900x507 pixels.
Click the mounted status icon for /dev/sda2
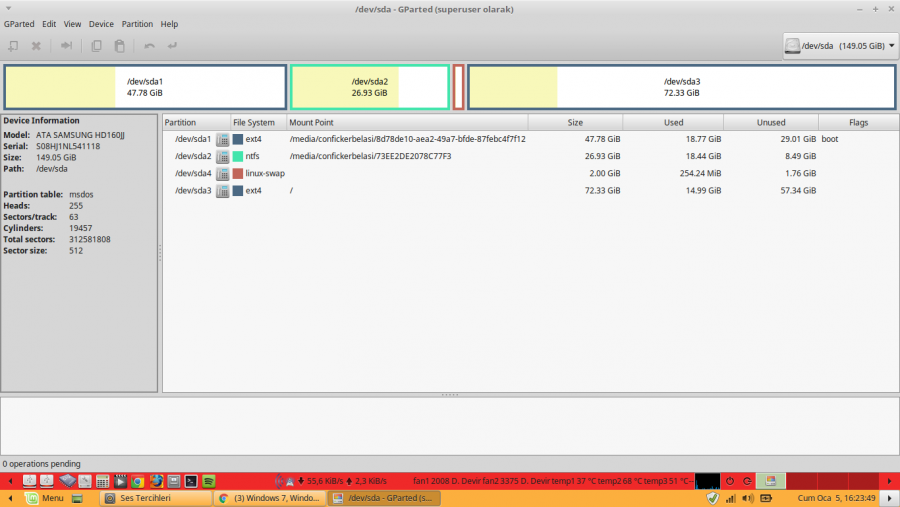223,157
